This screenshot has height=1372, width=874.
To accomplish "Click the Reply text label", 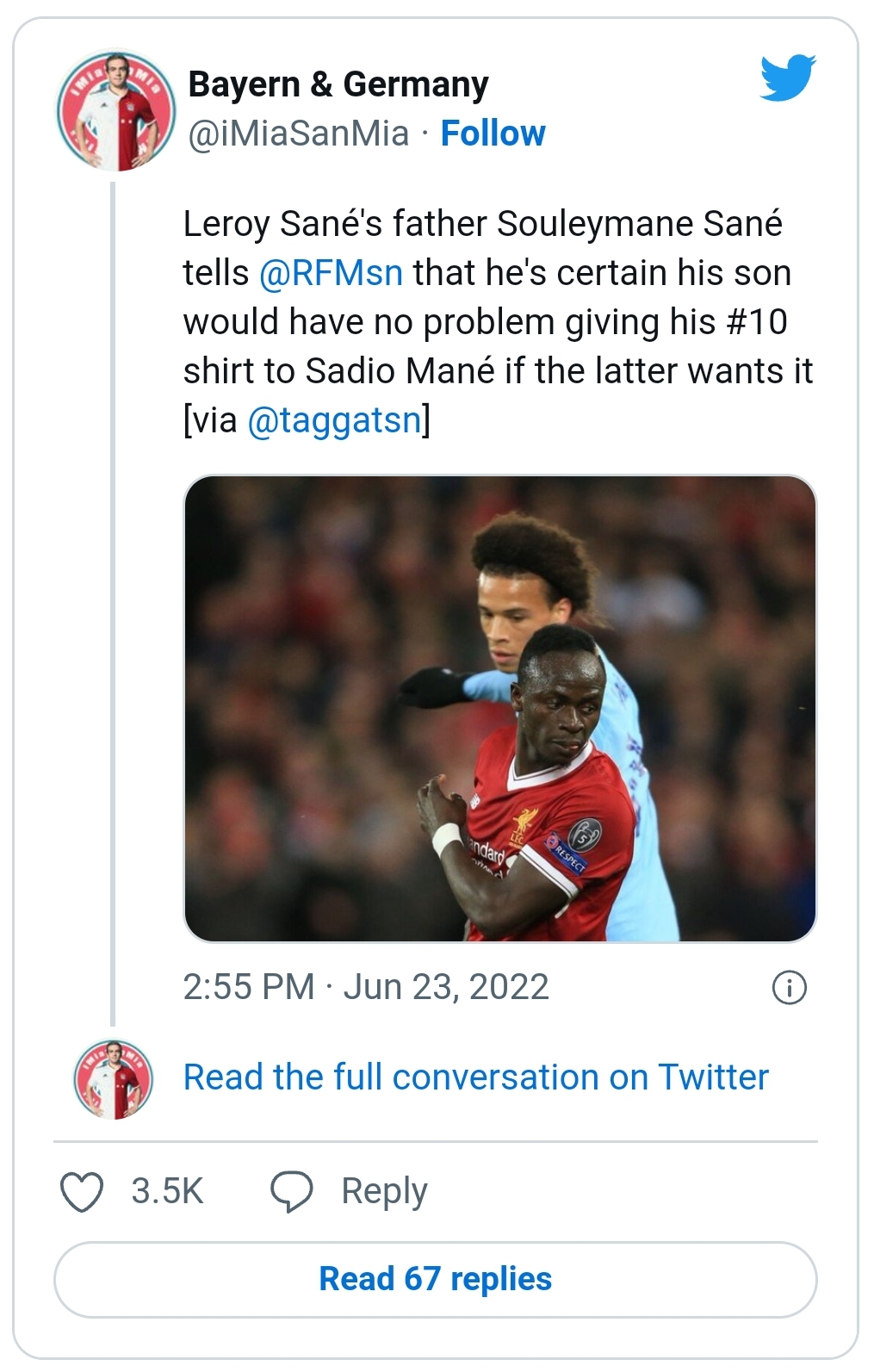I will pyautogui.click(x=384, y=1192).
